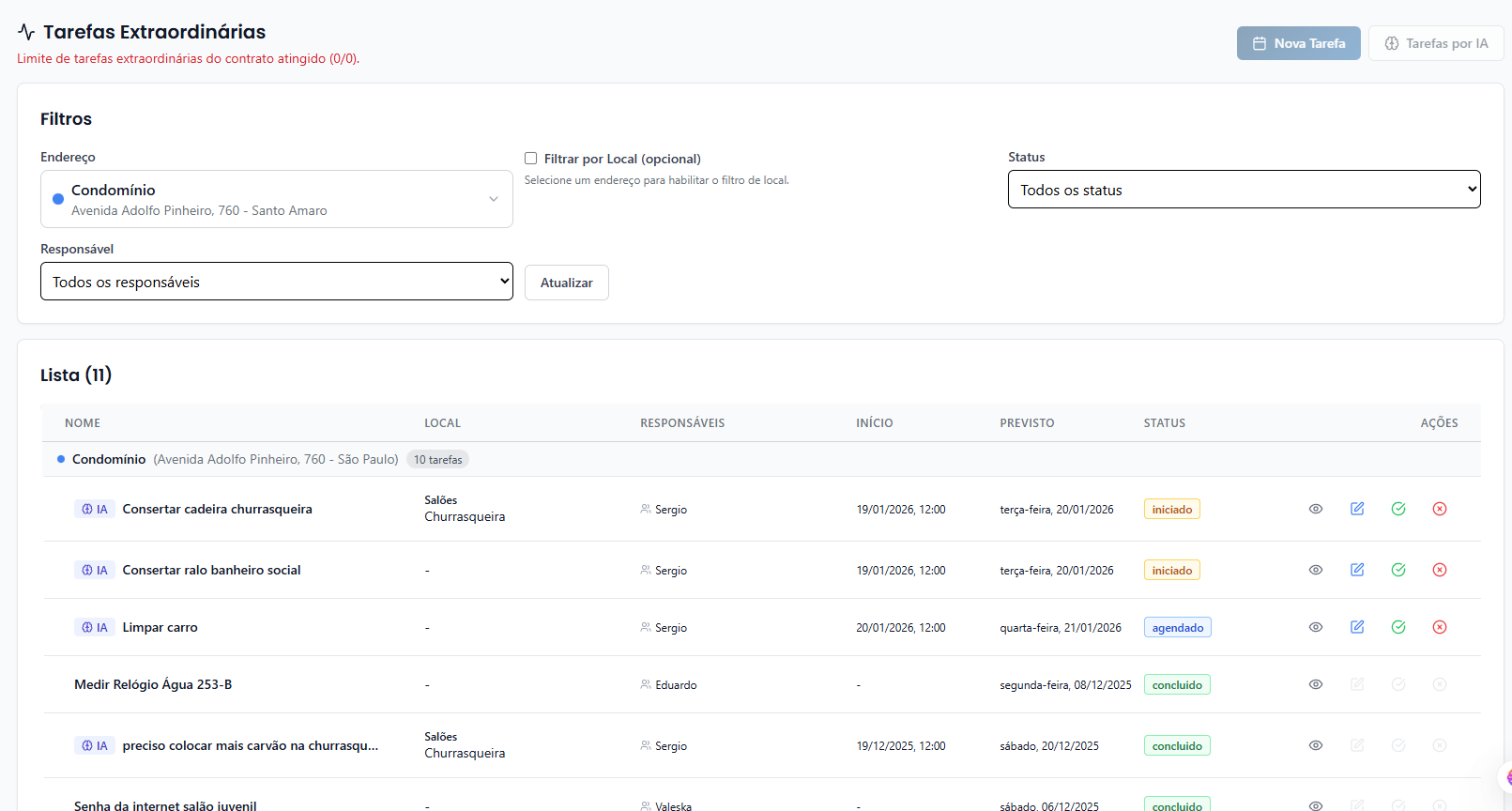Mark Consertar ralo banheiro social as complete
The height and width of the screenshot is (811, 1512).
pos(1398,570)
